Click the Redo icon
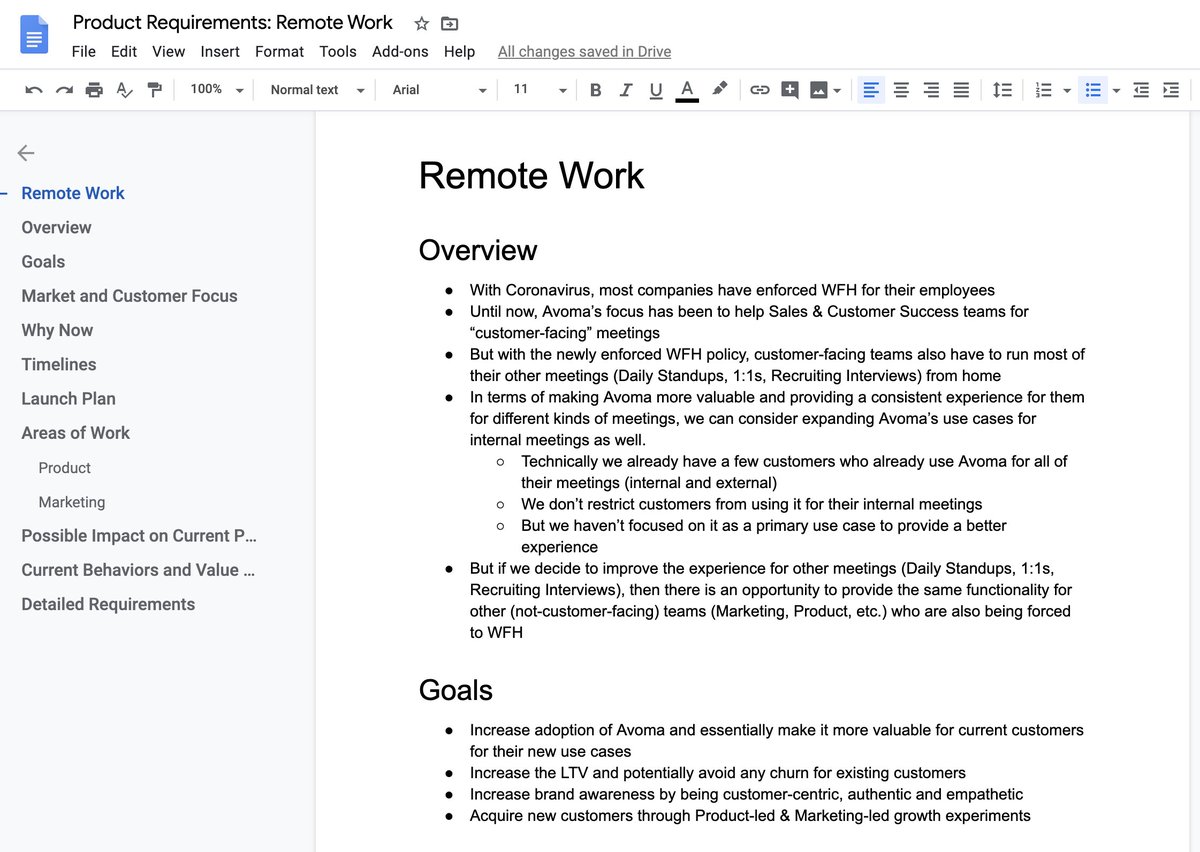This screenshot has width=1200, height=852. 63,89
